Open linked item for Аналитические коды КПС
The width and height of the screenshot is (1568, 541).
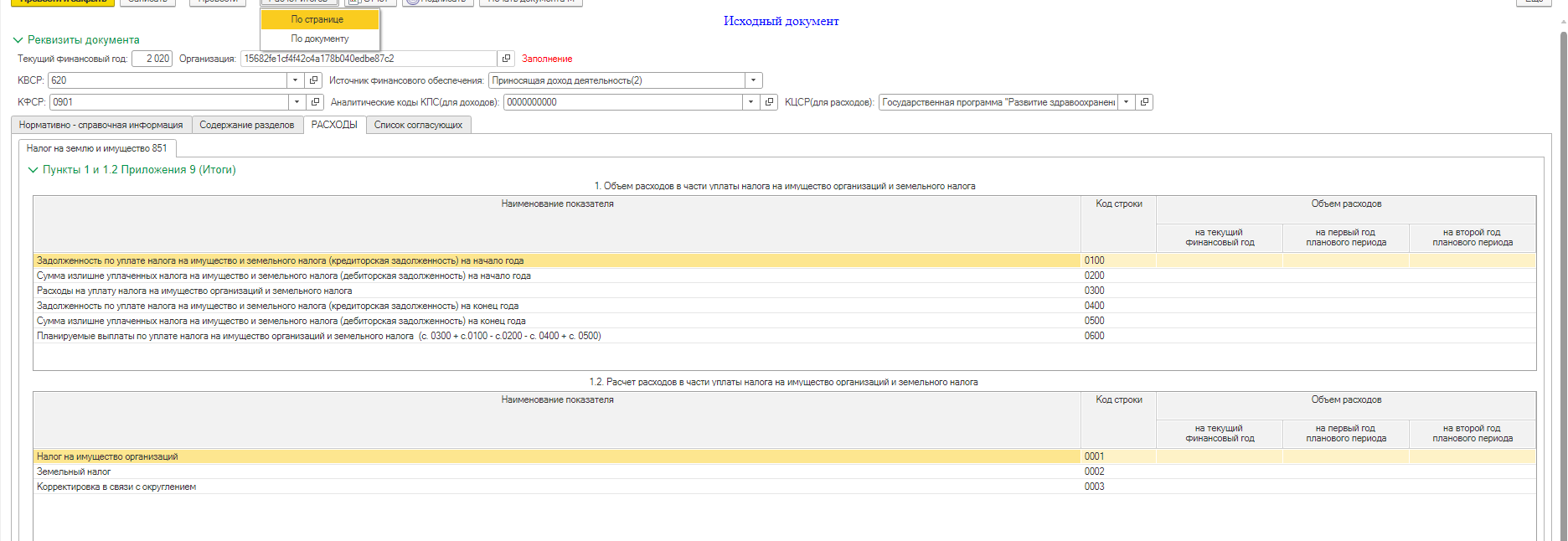(769, 102)
